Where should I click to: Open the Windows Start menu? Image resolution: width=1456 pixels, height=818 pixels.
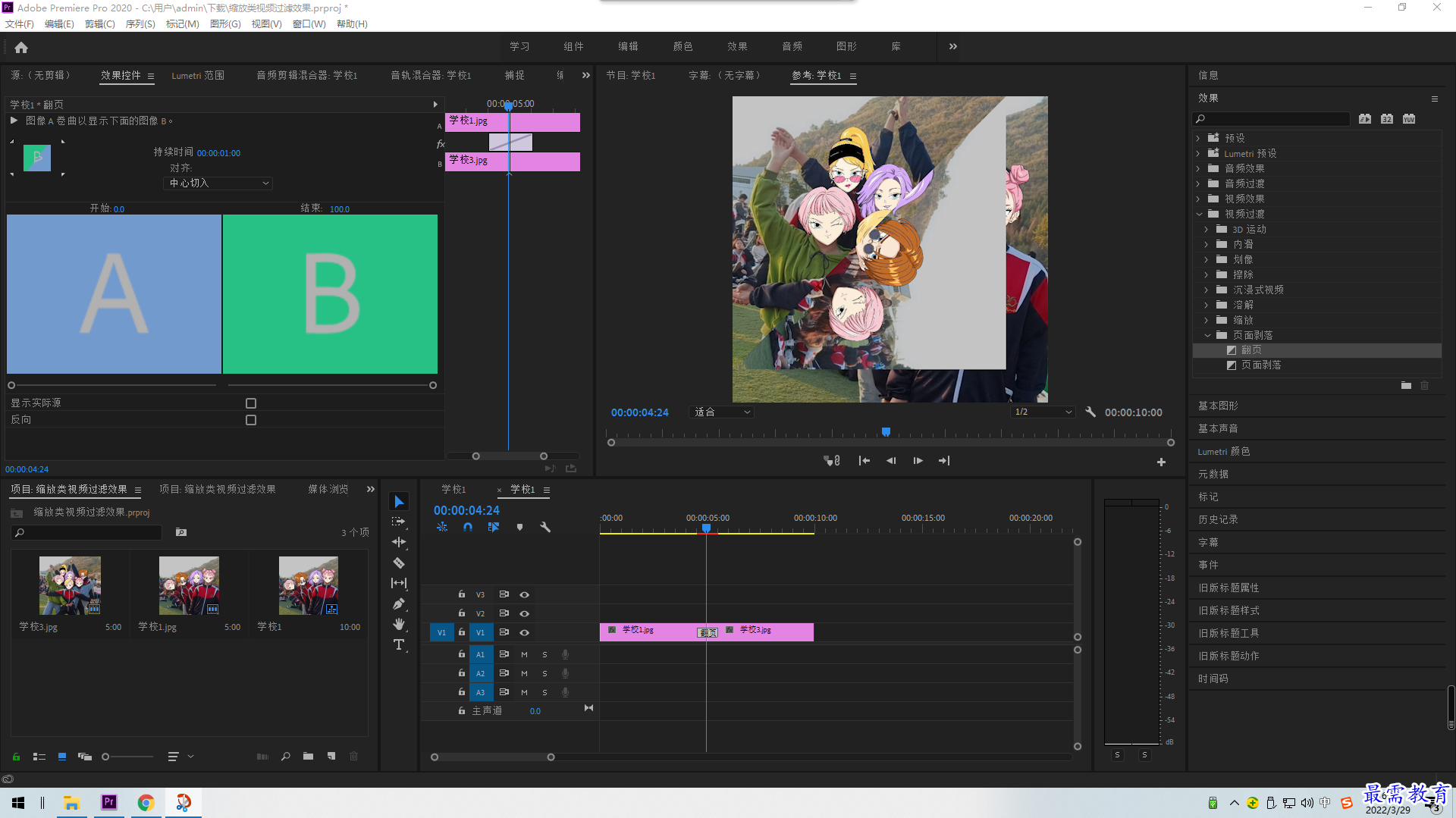tap(18, 802)
